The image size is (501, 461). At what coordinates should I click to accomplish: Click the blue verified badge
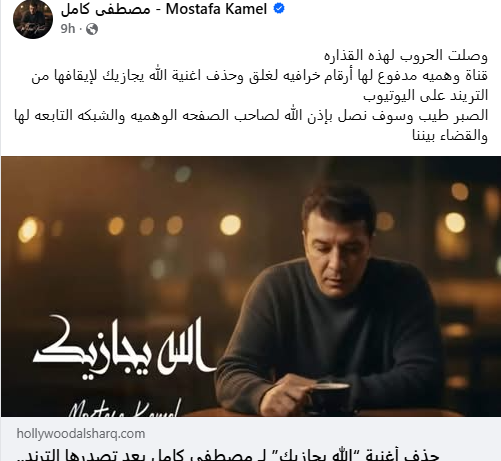[x=279, y=9]
